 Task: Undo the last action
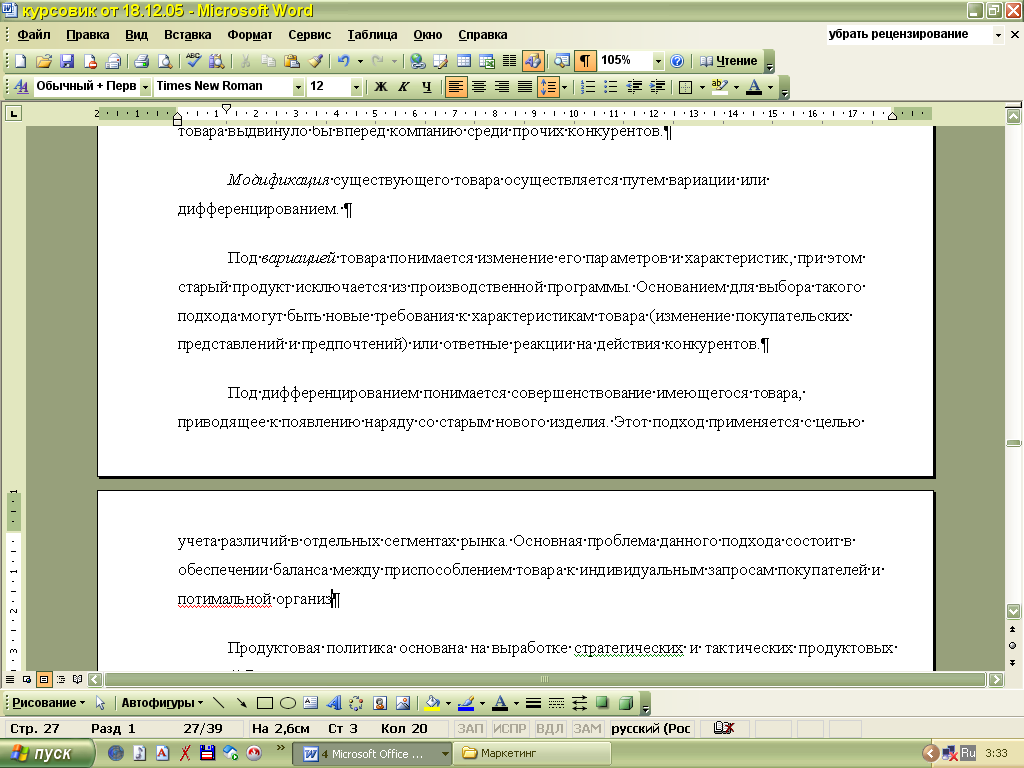(x=344, y=61)
